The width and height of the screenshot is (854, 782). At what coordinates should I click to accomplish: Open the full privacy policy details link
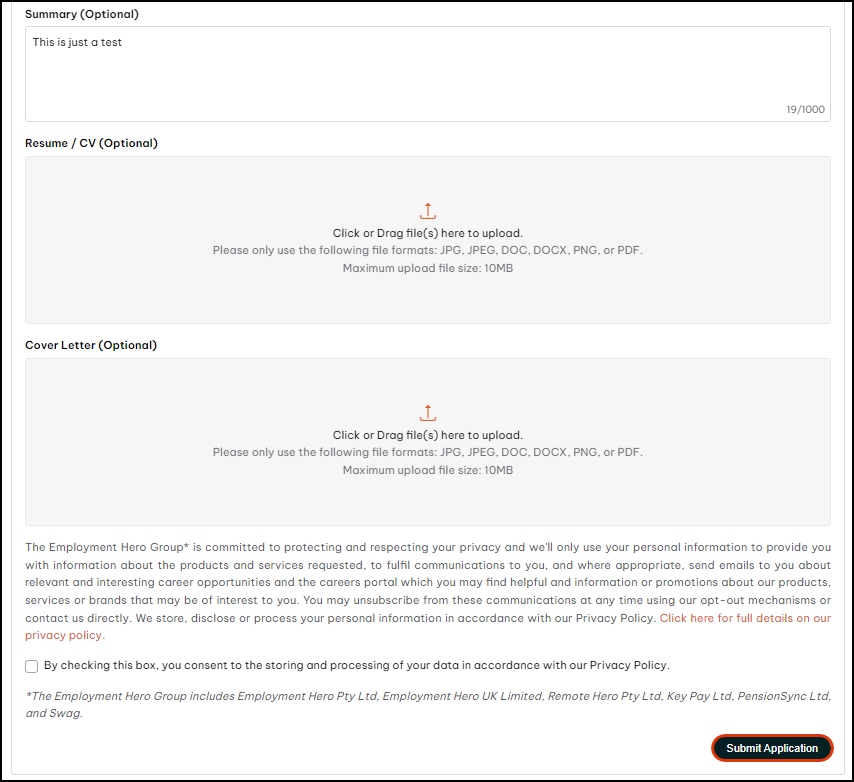click(744, 618)
